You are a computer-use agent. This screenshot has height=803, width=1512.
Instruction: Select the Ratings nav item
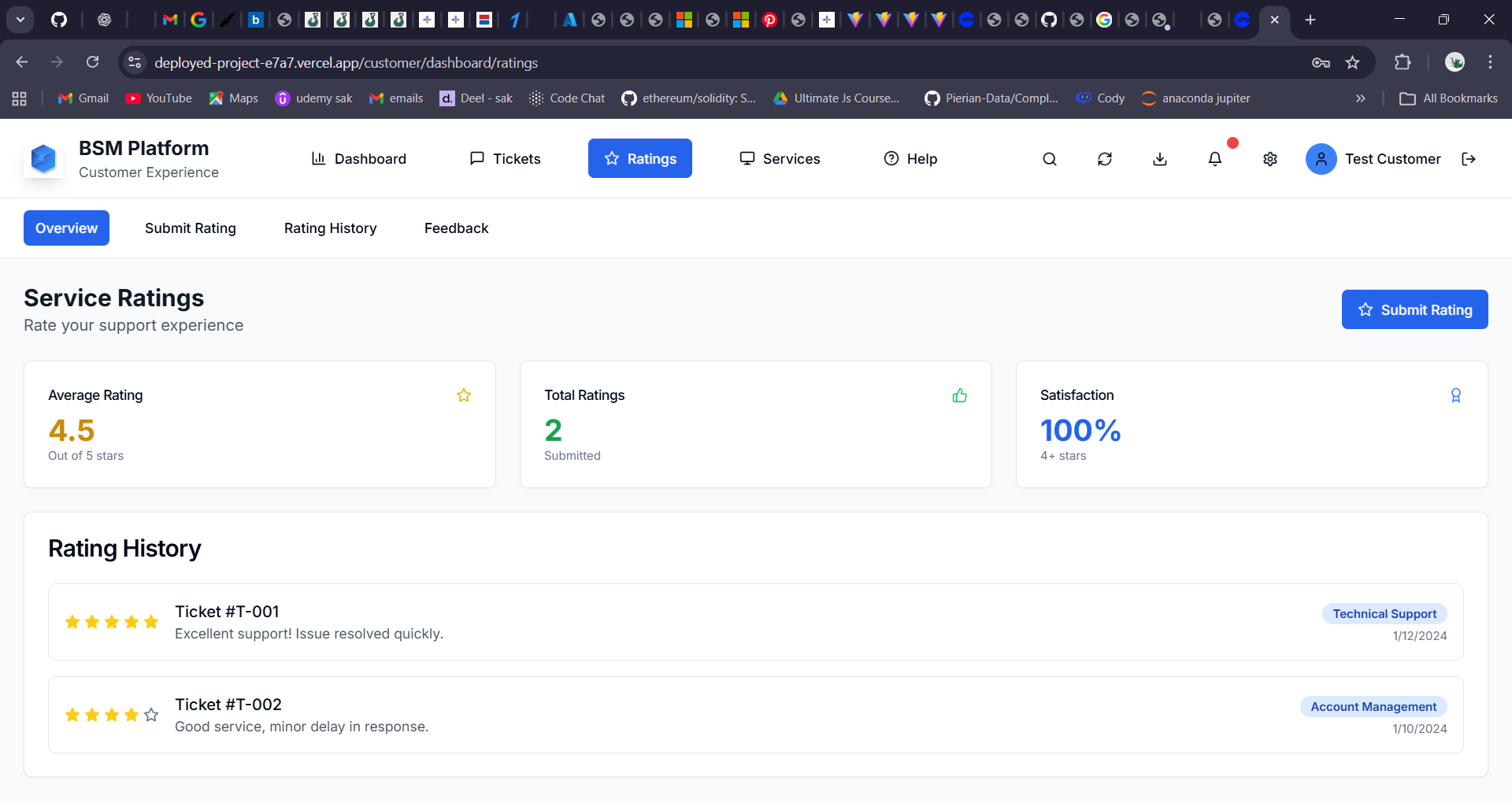(x=640, y=158)
